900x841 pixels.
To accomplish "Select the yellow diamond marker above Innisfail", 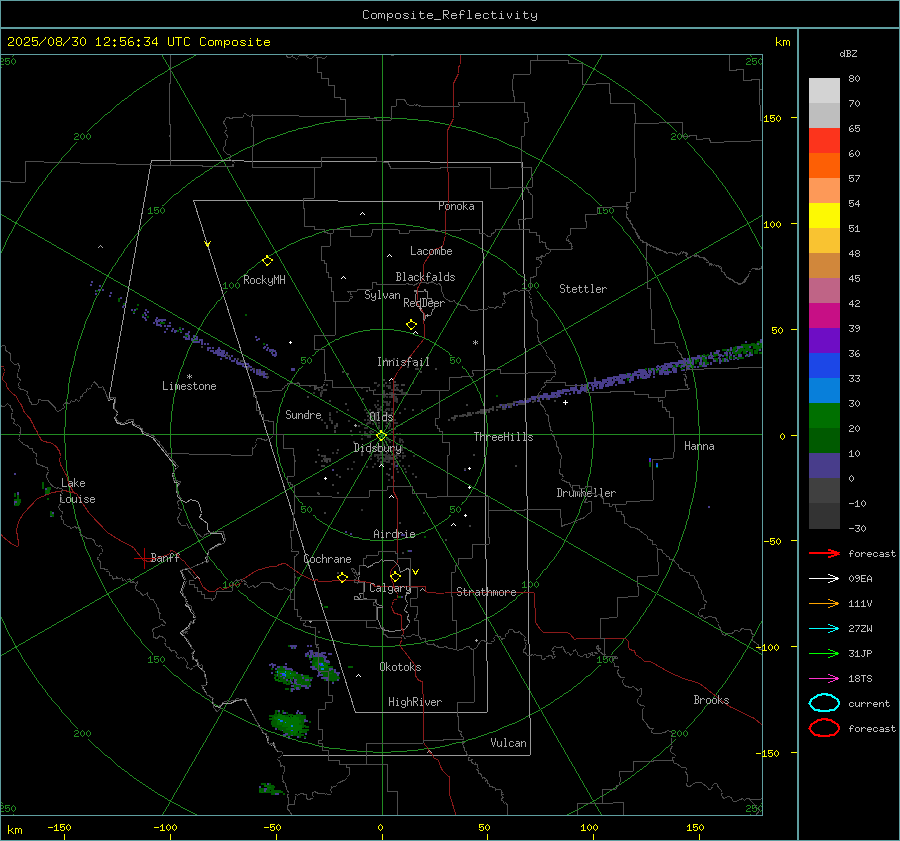I will point(411,325).
